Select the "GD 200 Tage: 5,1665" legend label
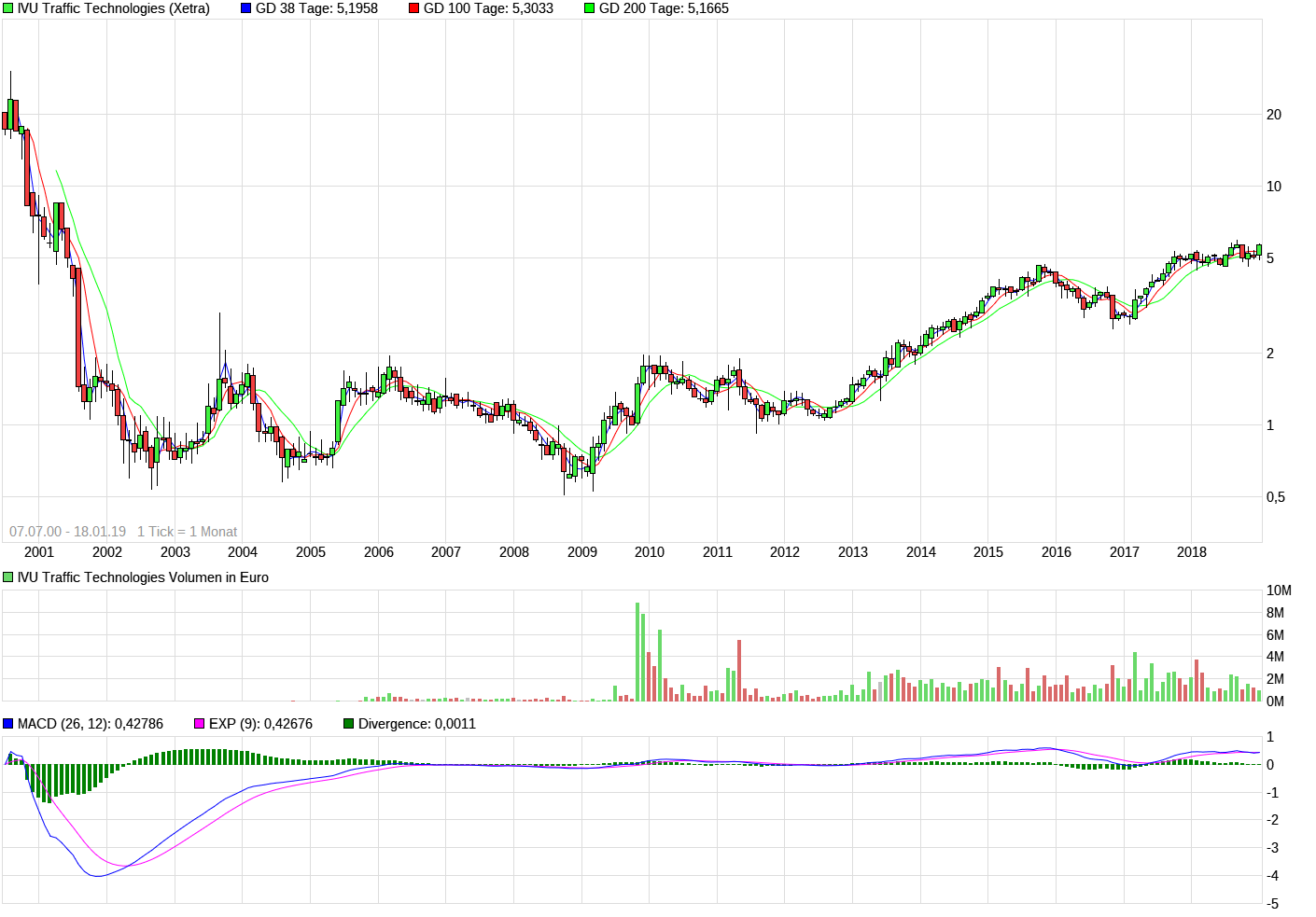 pos(664,8)
